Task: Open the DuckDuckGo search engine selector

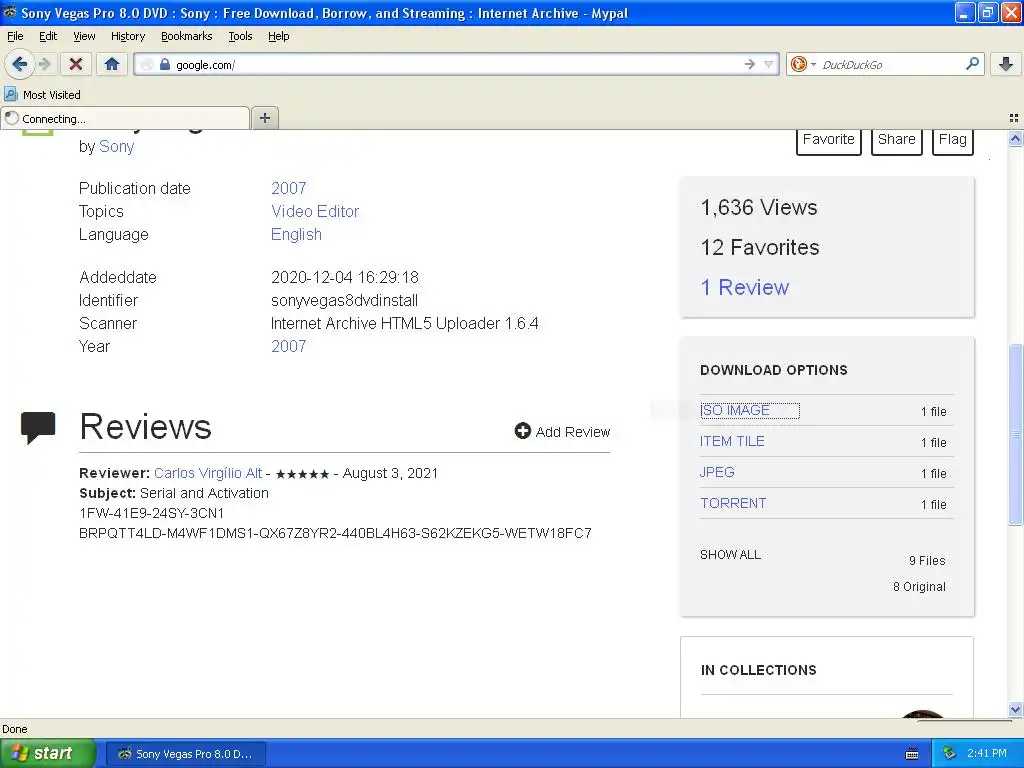Action: click(x=803, y=64)
